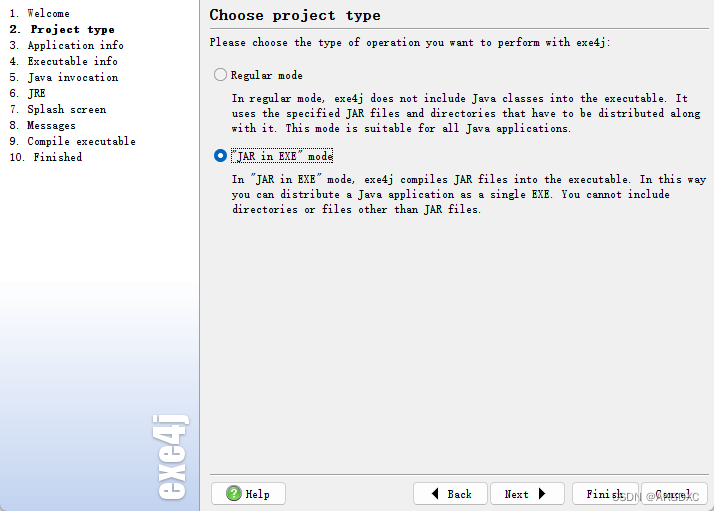Click the exe4j vertical logo
This screenshot has width=714, height=511.
[171, 457]
